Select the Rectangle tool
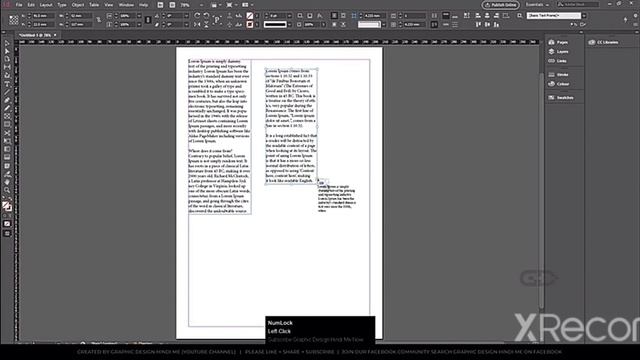Screen dimensions: 640x360 coord(7,124)
